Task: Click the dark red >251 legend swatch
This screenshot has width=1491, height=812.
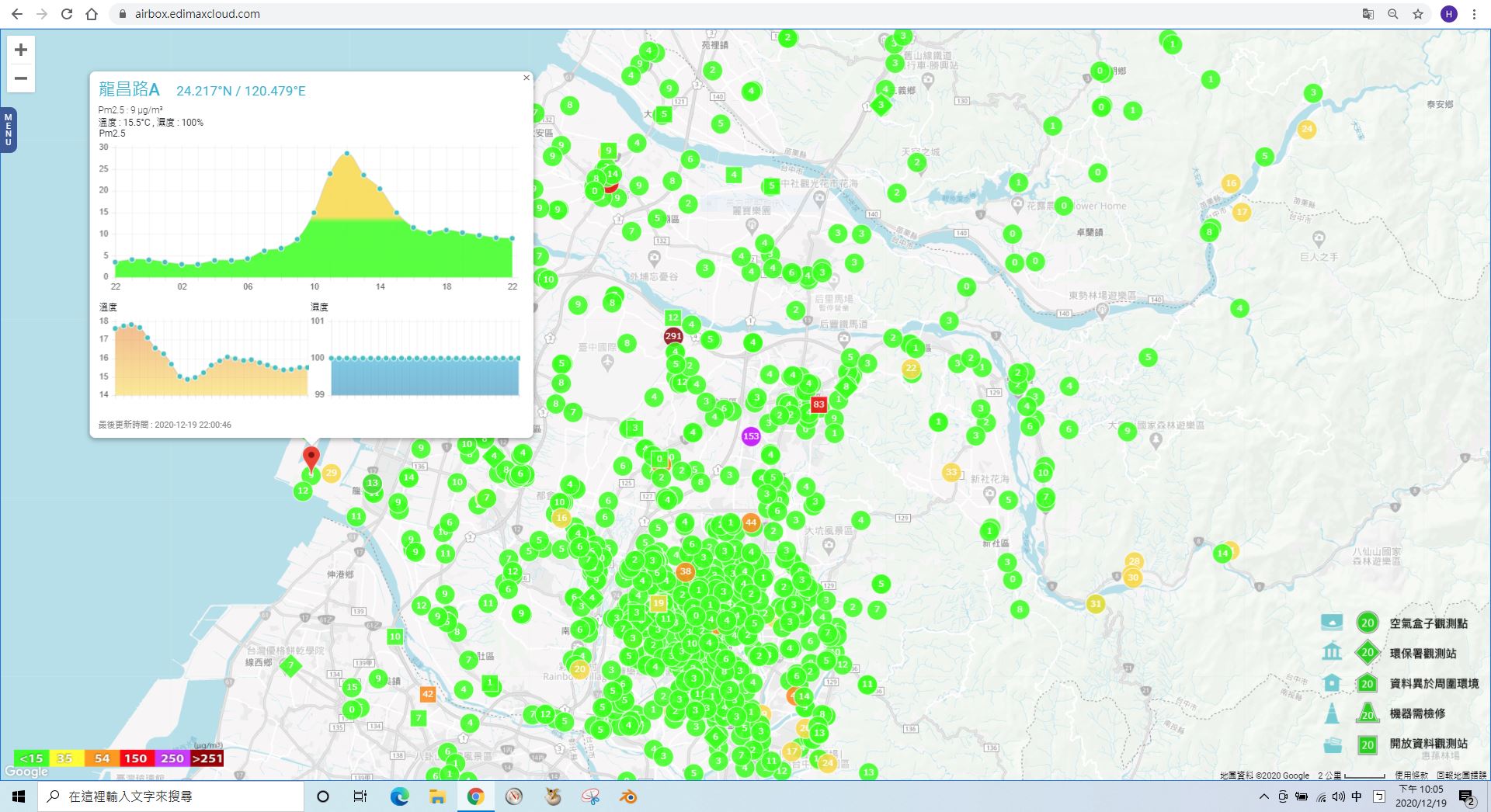Action: point(207,758)
